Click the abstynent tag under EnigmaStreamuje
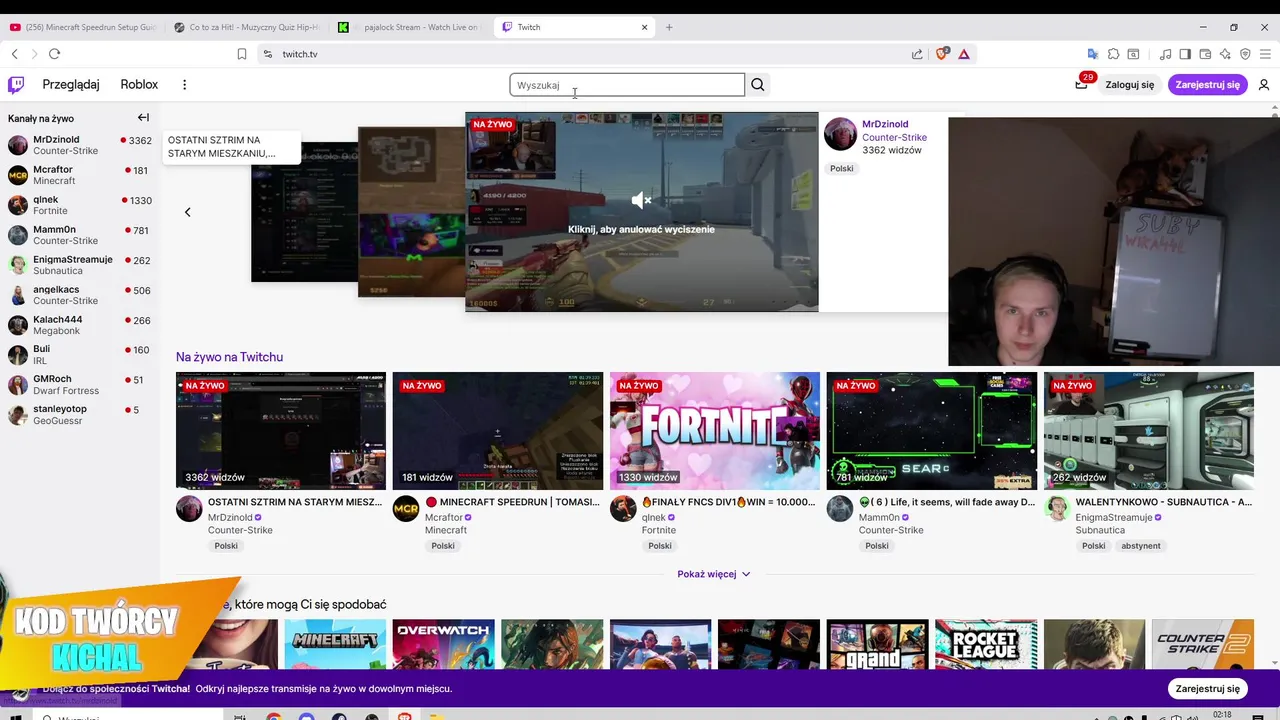 click(x=1140, y=546)
